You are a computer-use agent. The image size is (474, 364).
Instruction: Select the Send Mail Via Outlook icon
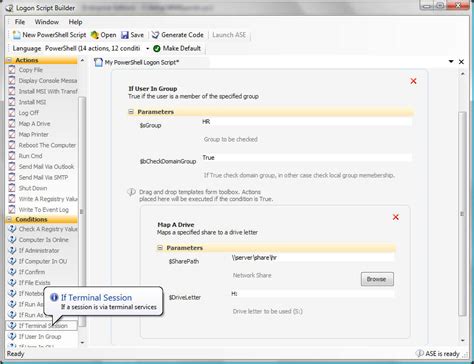[x=12, y=167]
